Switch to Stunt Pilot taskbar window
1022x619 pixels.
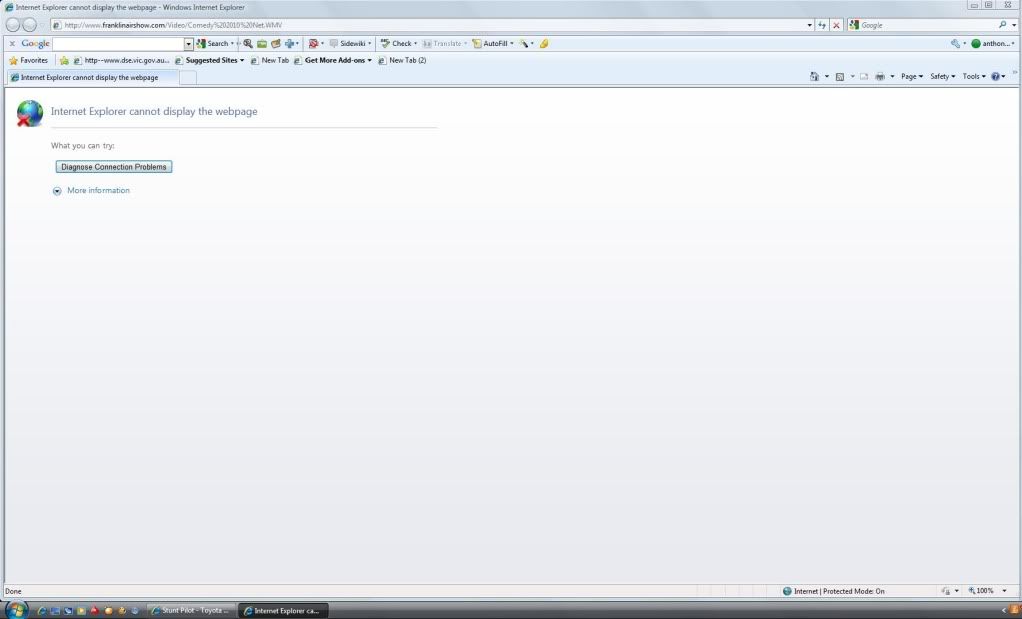coord(190,610)
